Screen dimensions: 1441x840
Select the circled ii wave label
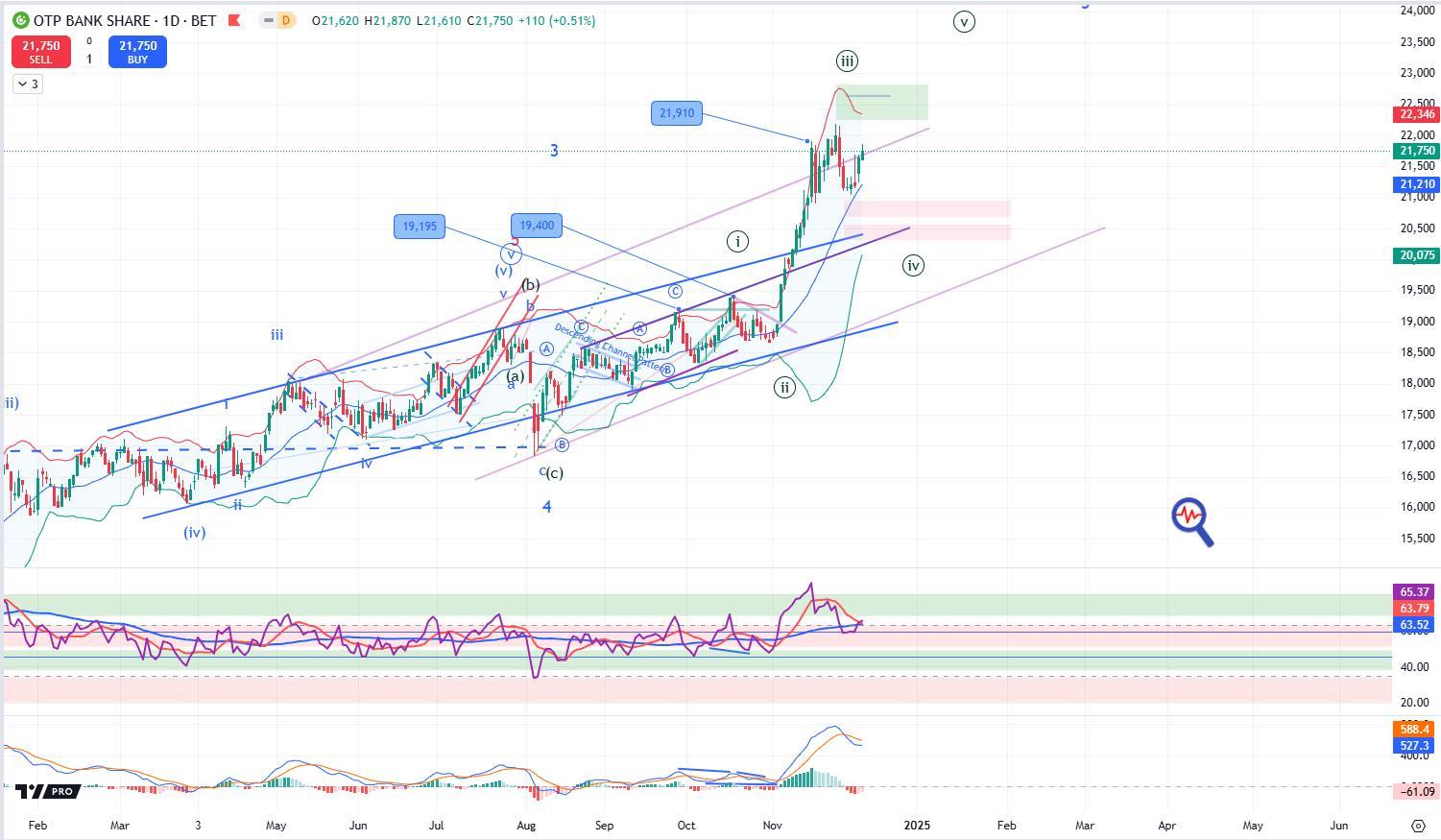[785, 388]
